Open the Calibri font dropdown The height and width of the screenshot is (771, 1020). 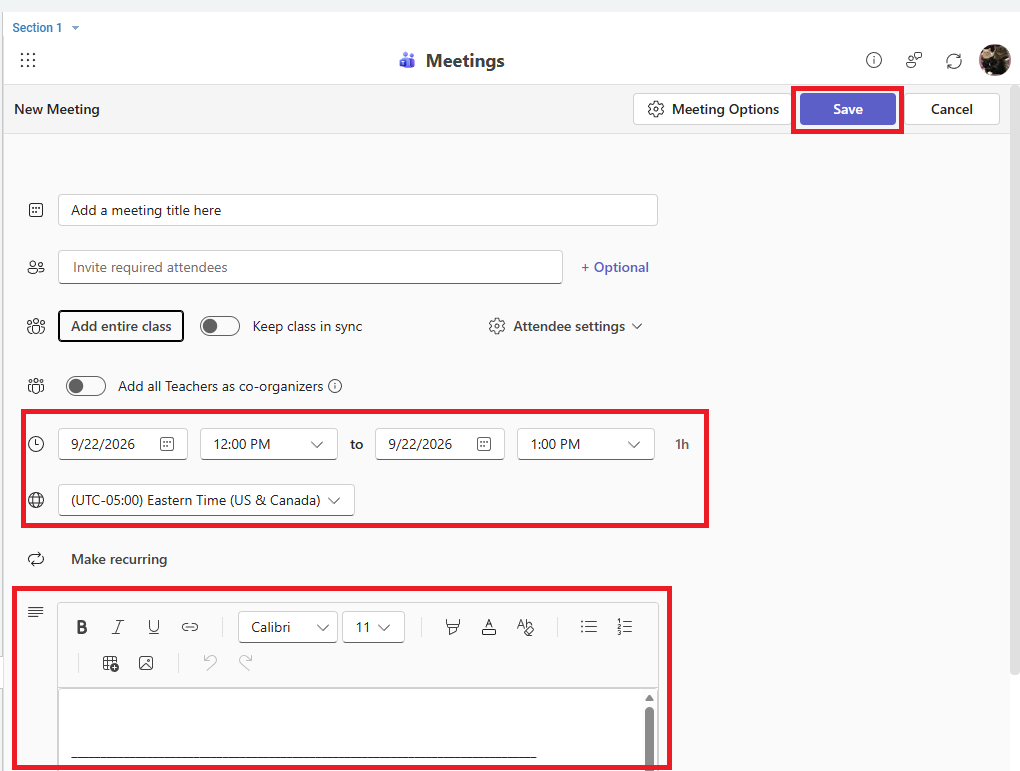pyautogui.click(x=288, y=627)
